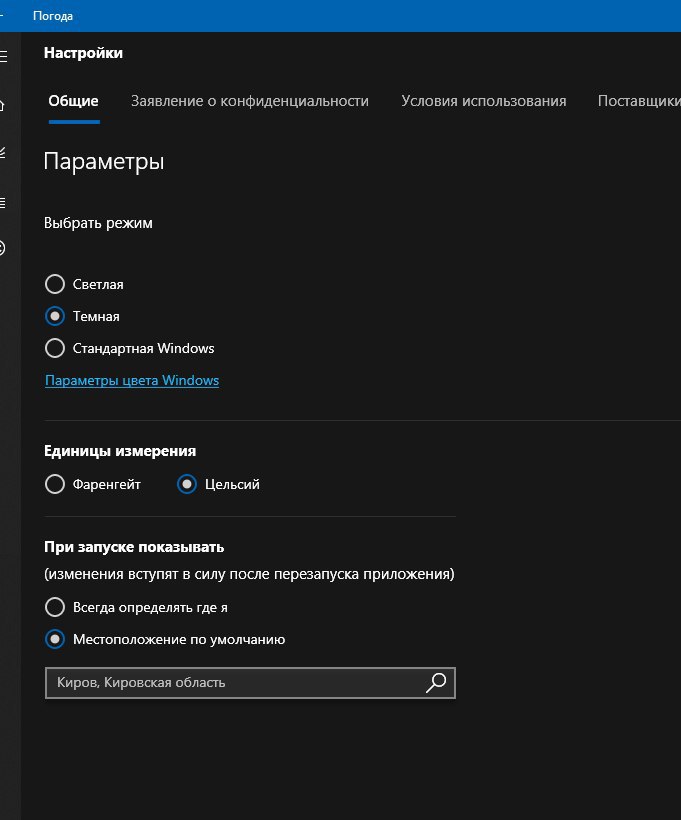Go to the Home forecast icon in sidebar

point(2,105)
